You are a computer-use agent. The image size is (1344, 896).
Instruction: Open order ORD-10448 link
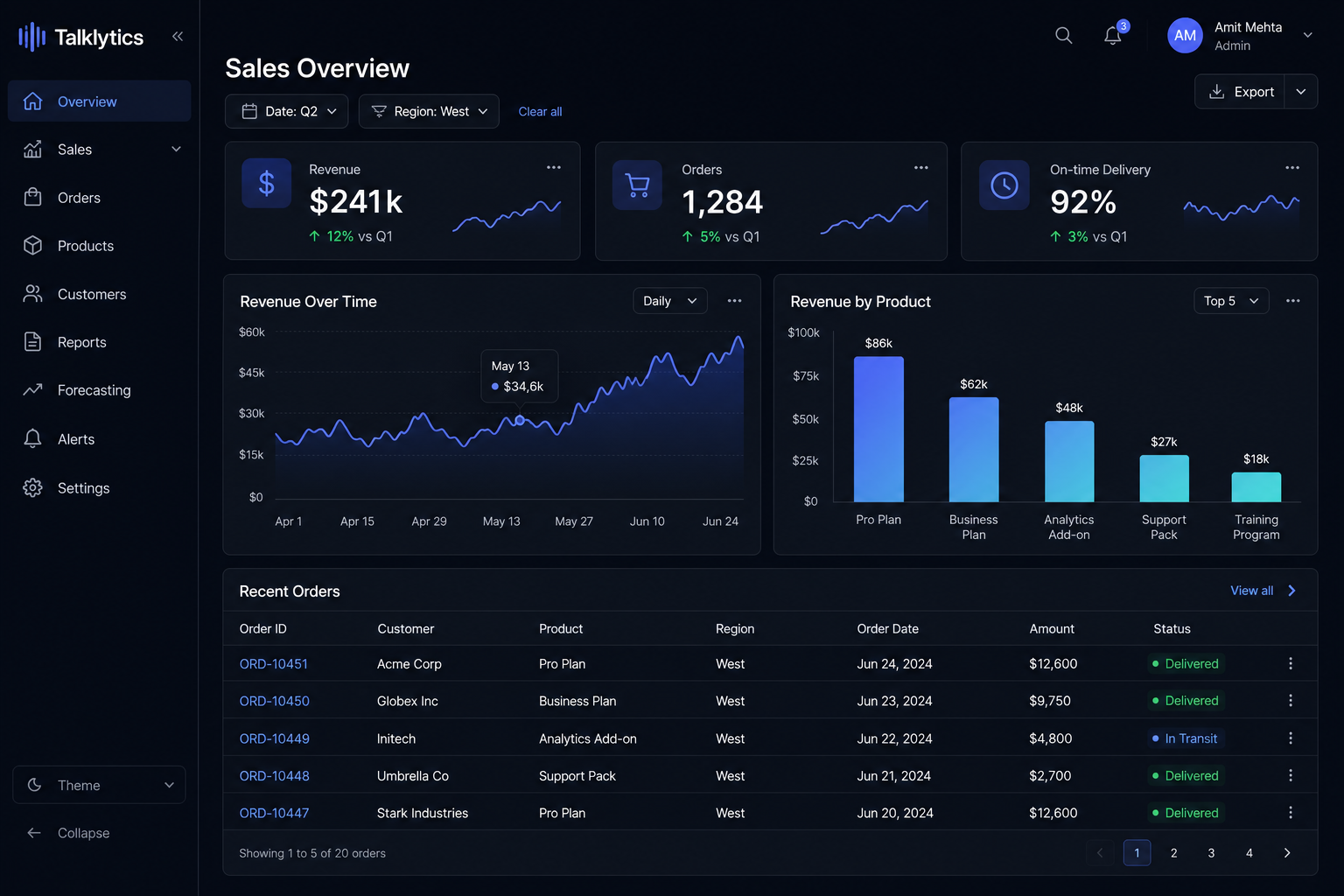click(x=275, y=776)
